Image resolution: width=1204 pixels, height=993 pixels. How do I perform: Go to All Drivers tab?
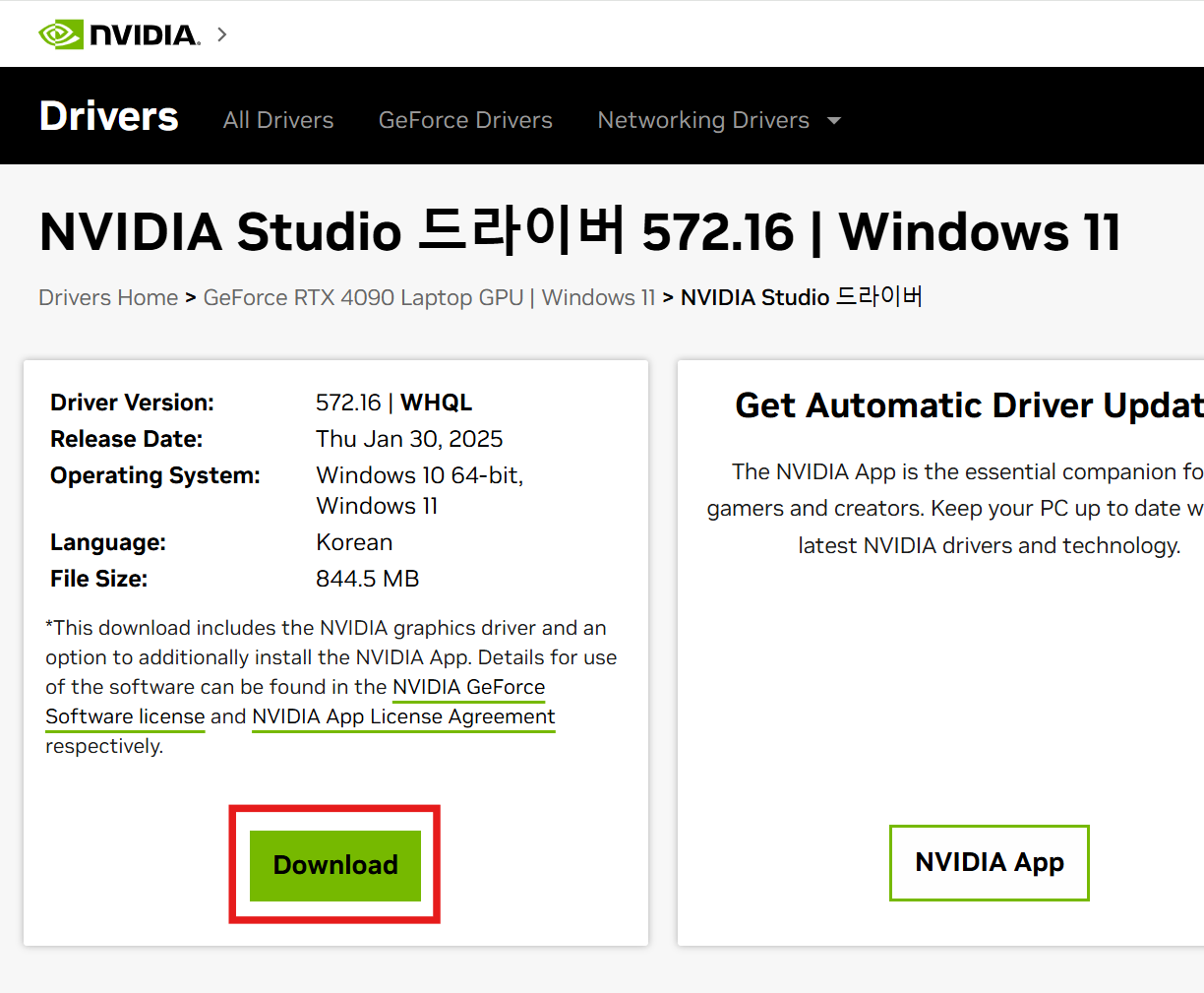tap(278, 120)
